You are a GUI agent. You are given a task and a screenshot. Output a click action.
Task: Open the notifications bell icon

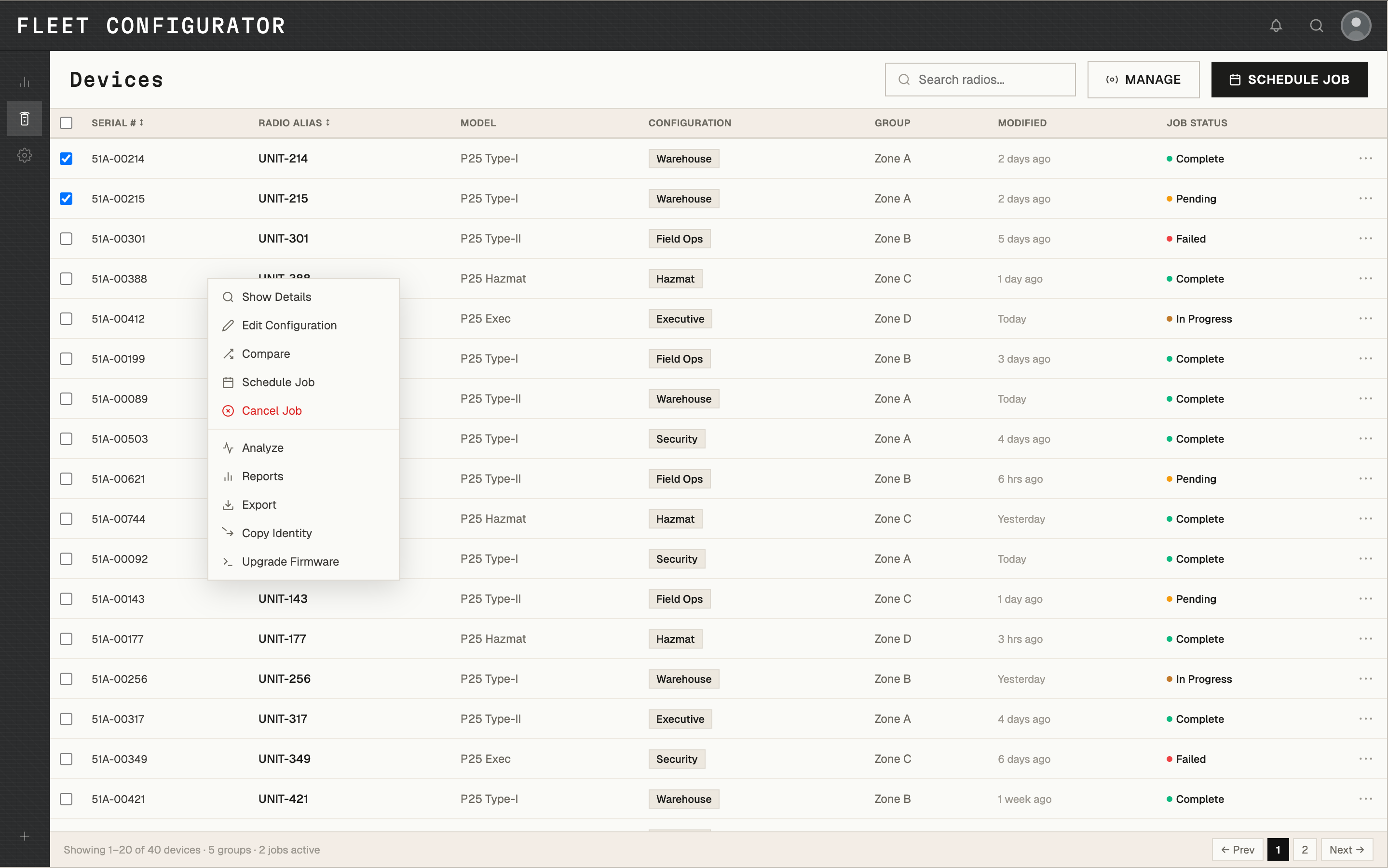point(1276,26)
